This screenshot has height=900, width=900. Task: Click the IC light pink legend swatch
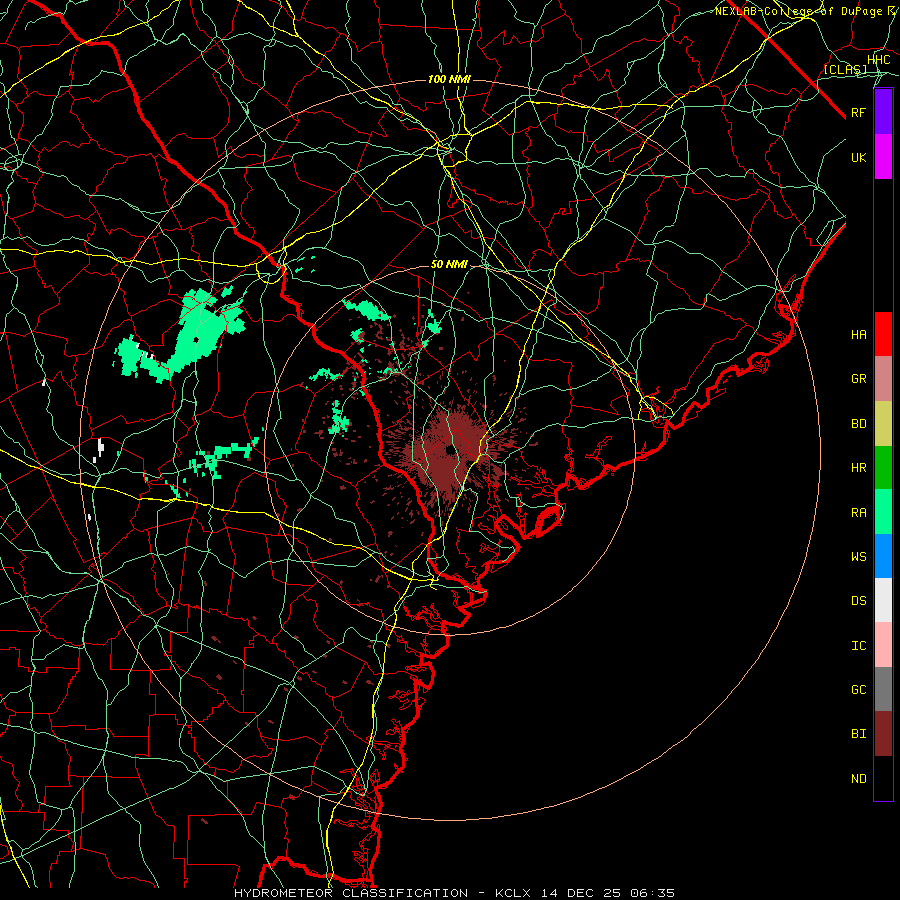883,645
